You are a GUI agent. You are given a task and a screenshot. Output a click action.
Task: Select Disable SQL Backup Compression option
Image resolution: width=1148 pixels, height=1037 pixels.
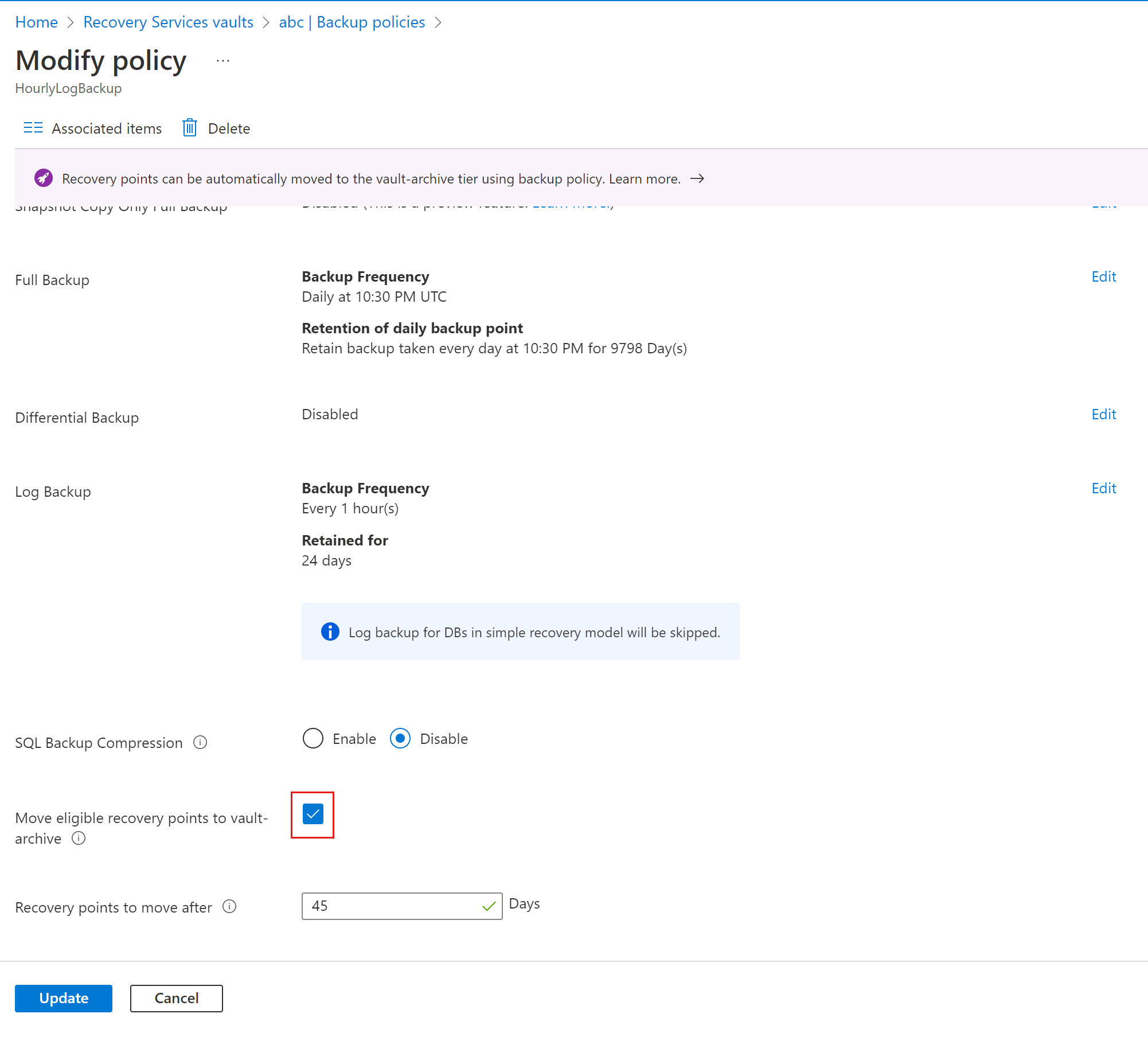(400, 739)
